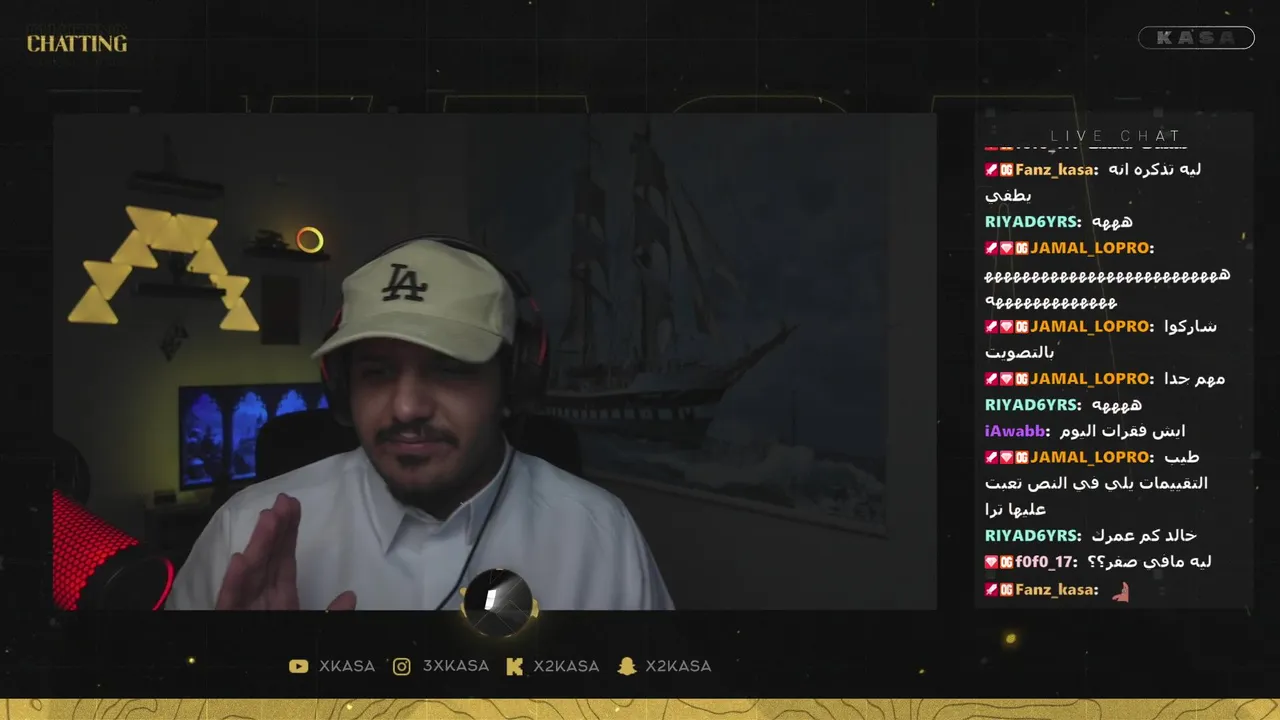This screenshot has height=720, width=1280.
Task: Click the Kick K icon
Action: (x=515, y=666)
